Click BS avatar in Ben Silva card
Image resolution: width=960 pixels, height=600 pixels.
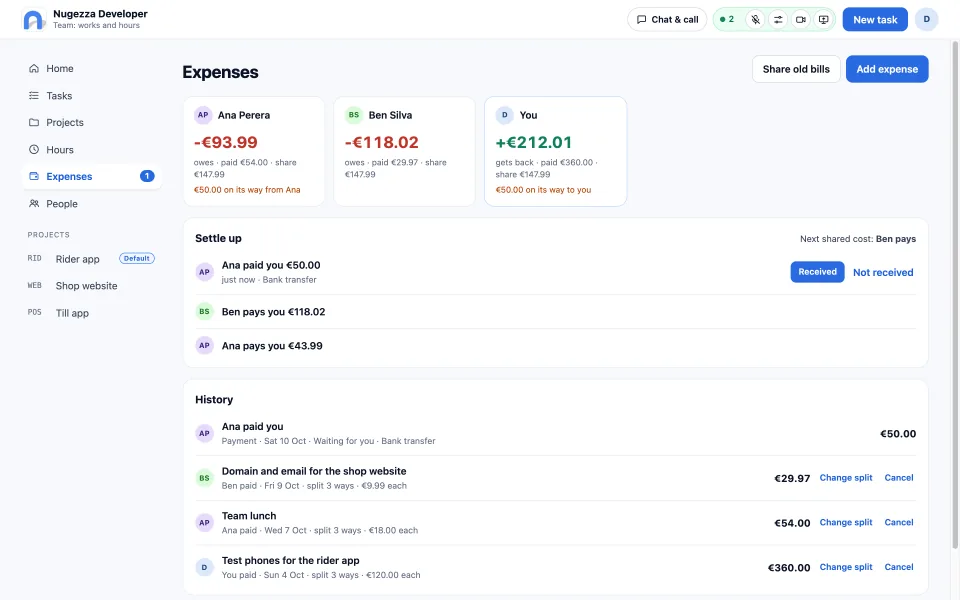tap(354, 115)
